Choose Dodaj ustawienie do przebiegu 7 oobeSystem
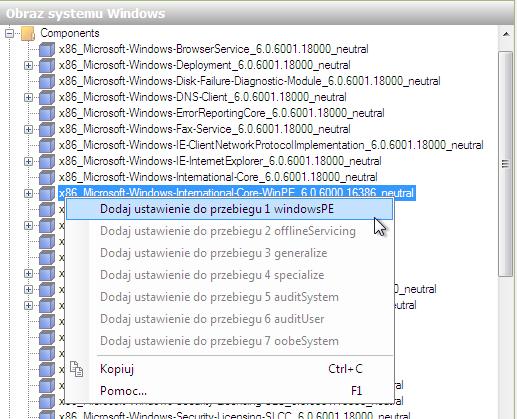 (229, 341)
